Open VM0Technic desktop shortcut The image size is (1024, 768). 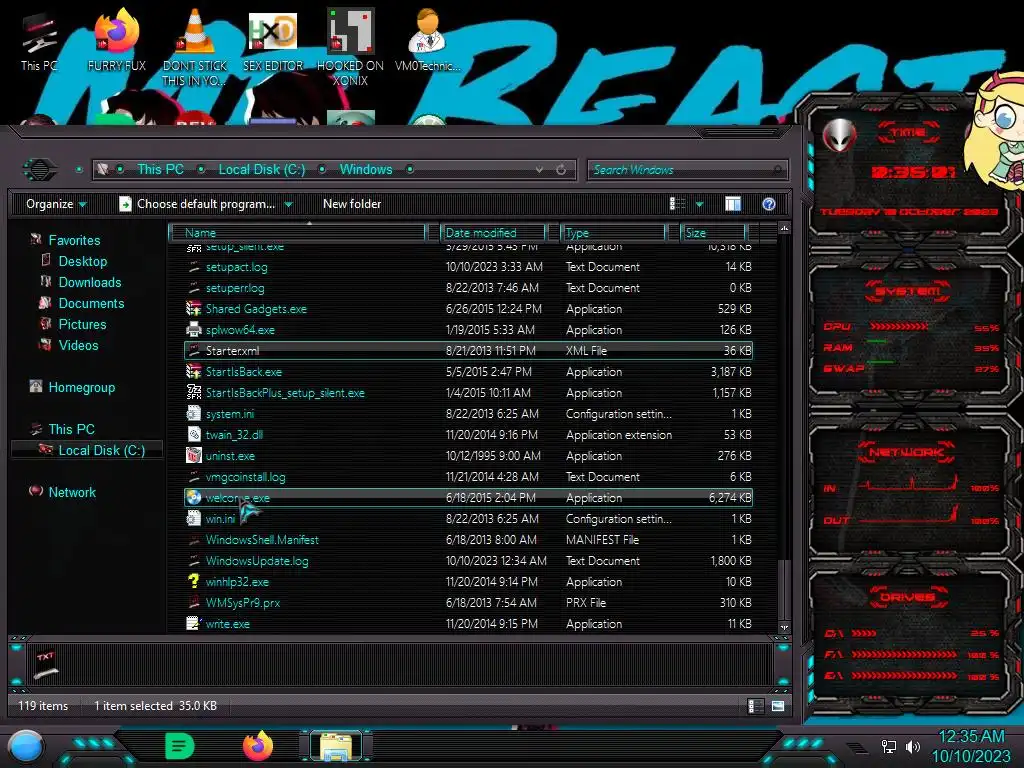427,38
